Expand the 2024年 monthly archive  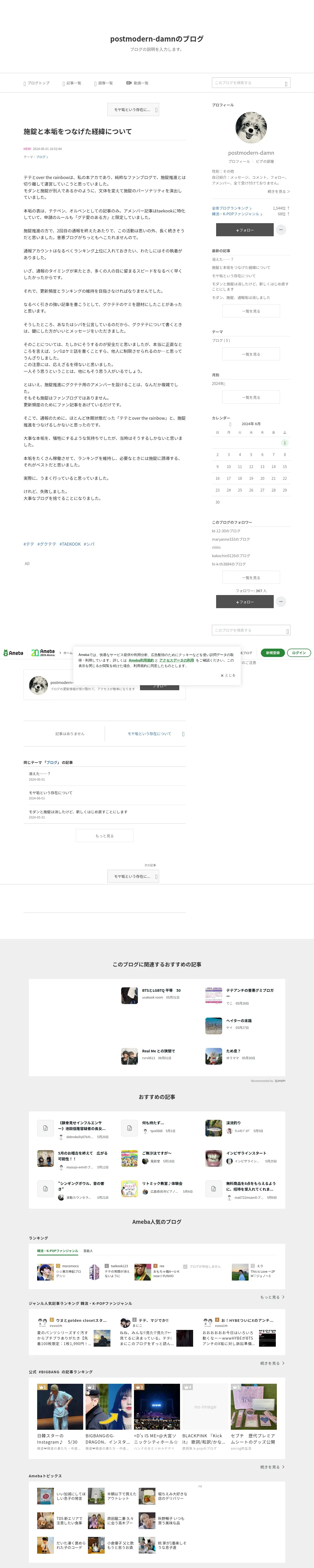(x=219, y=383)
